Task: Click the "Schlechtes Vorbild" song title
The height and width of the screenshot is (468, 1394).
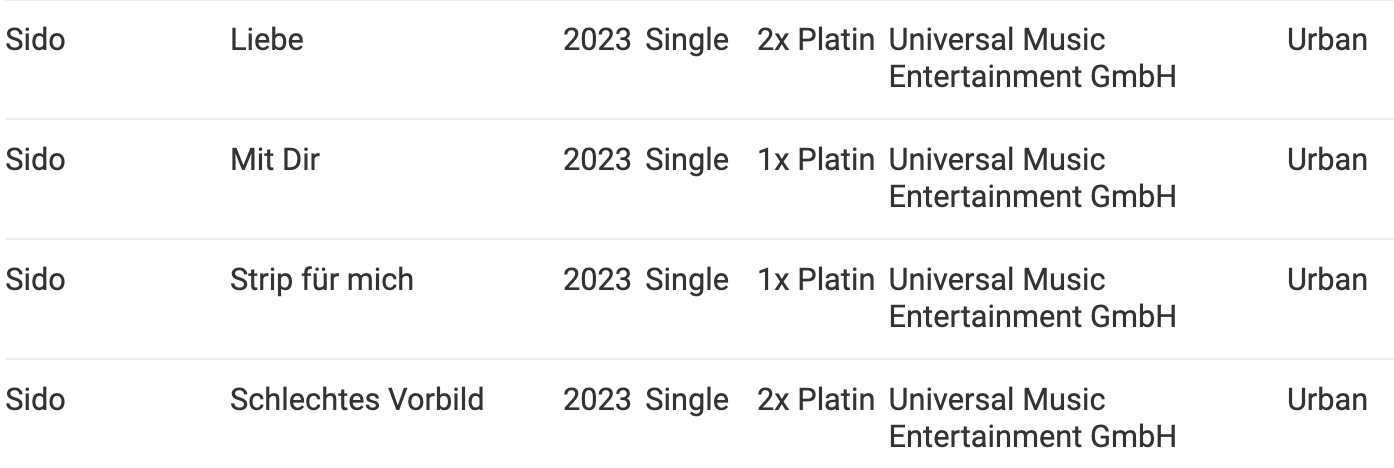Action: [358, 400]
